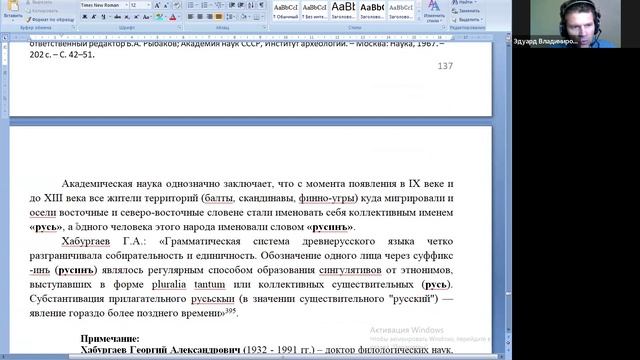This screenshot has width=640, height=360.
Task: Click the multilevel list icon
Action: point(219,5)
